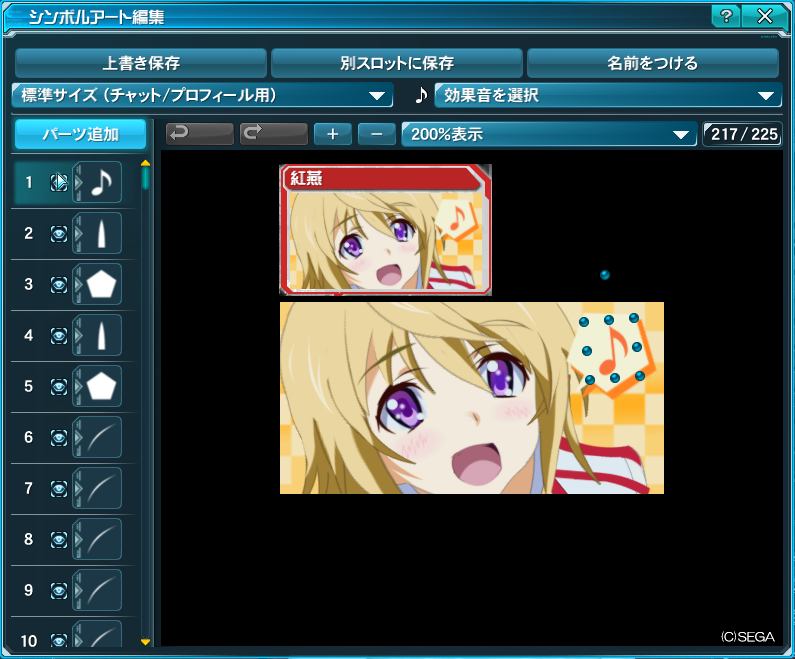Expand layer 2 triangle handle

pyautogui.click(x=78, y=233)
